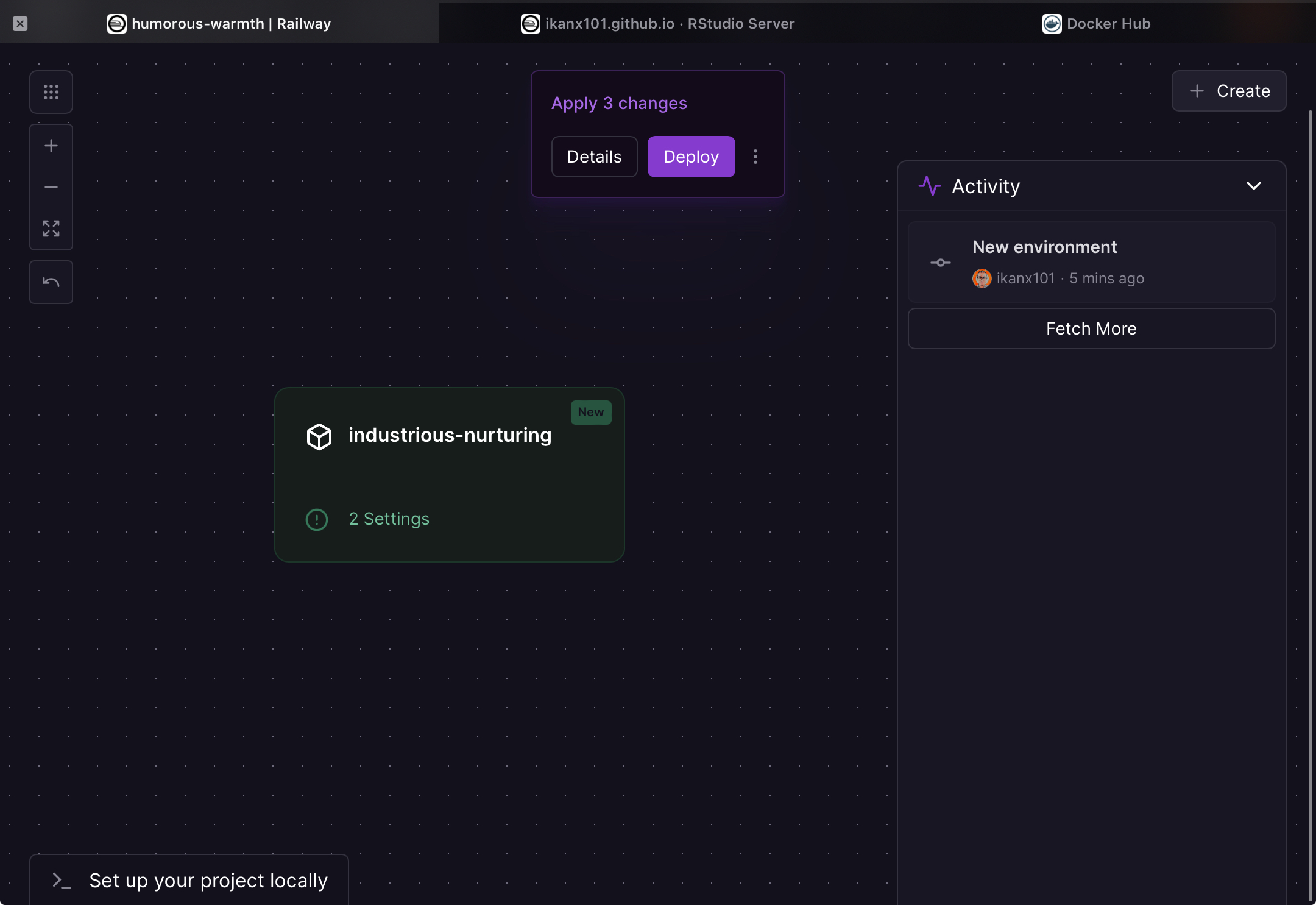The height and width of the screenshot is (905, 1316).
Task: Open the 2 Settings link on service card
Action: coord(389,519)
